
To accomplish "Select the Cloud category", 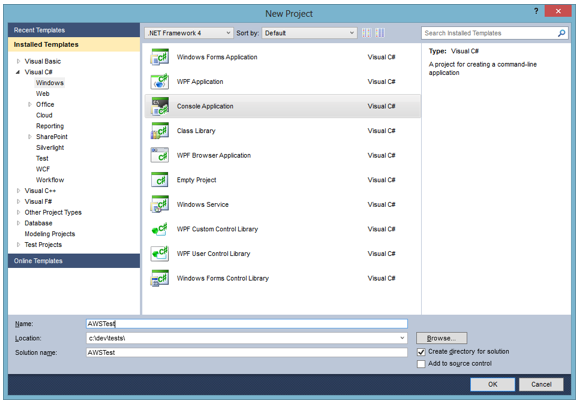I will pyautogui.click(x=44, y=115).
